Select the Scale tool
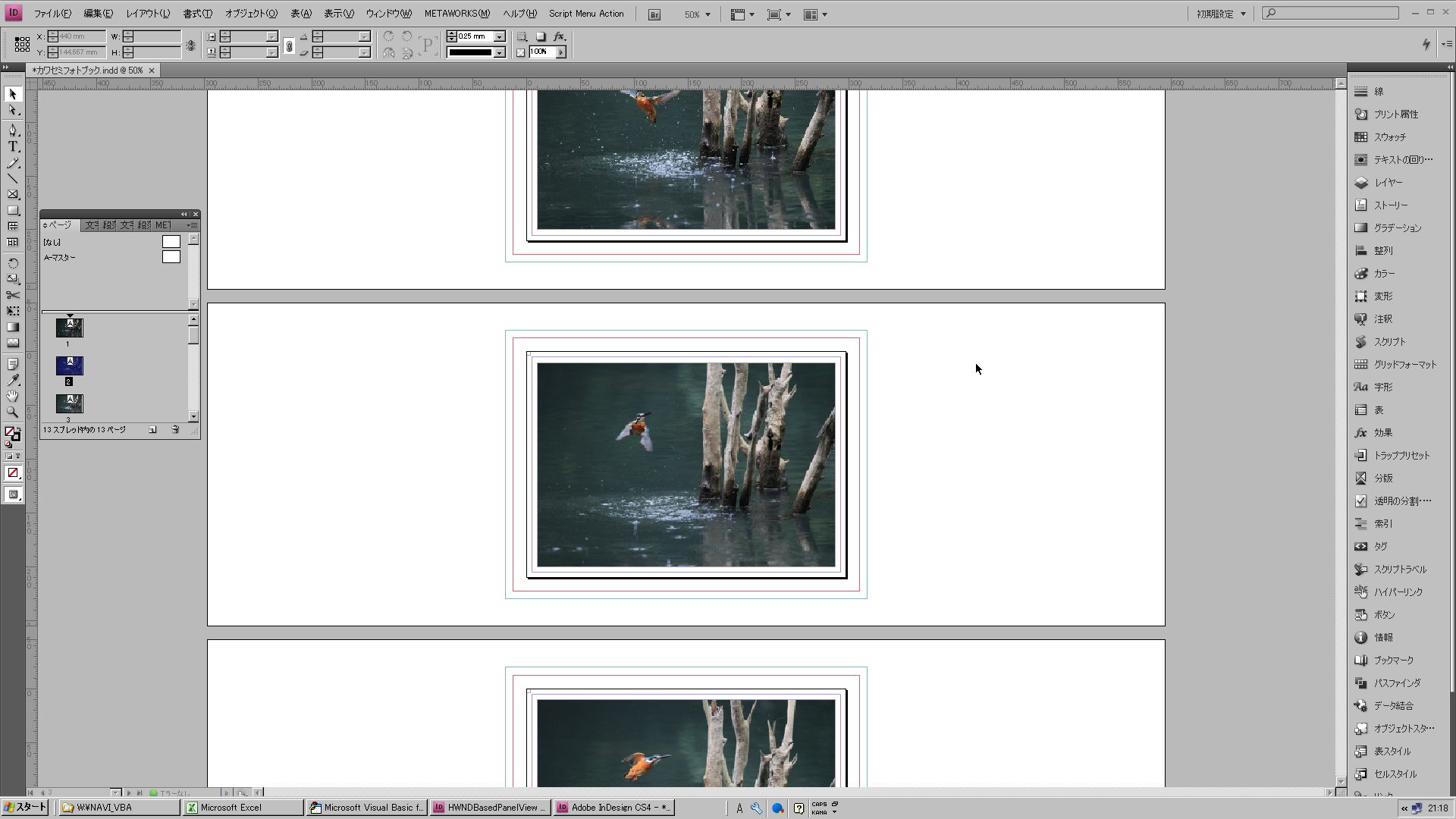Screen dimensions: 1456x819 [13, 279]
